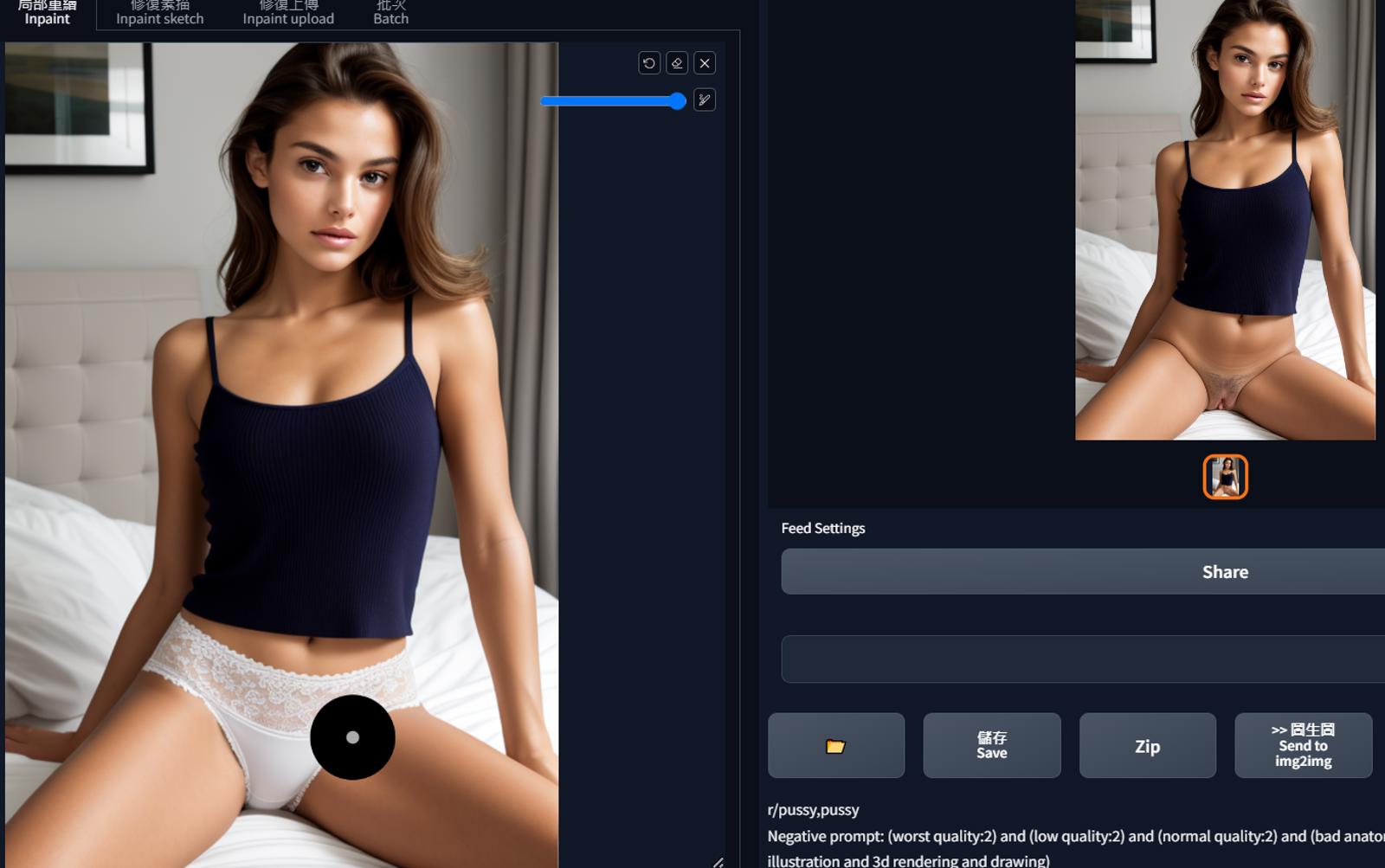Screen dimensions: 1385x868
Task: Click the Save button
Action: click(x=992, y=746)
